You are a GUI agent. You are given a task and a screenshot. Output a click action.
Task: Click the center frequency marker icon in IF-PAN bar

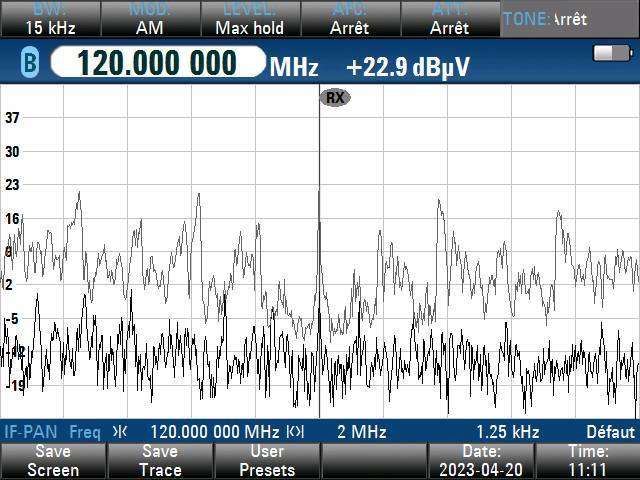[x=120, y=432]
